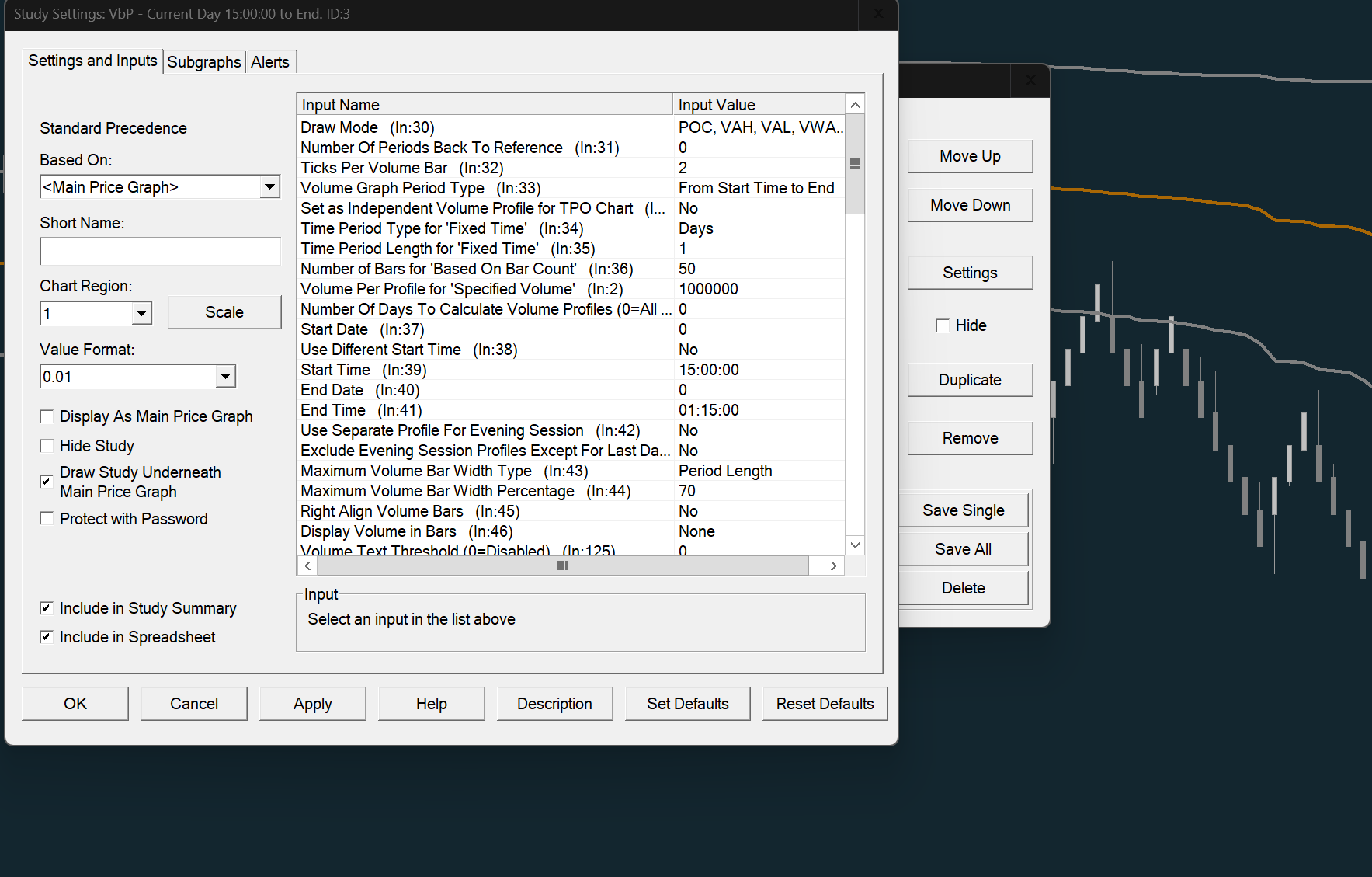Screen dimensions: 1372x877
Task: Expand the Chart Region dropdown
Action: click(x=141, y=314)
